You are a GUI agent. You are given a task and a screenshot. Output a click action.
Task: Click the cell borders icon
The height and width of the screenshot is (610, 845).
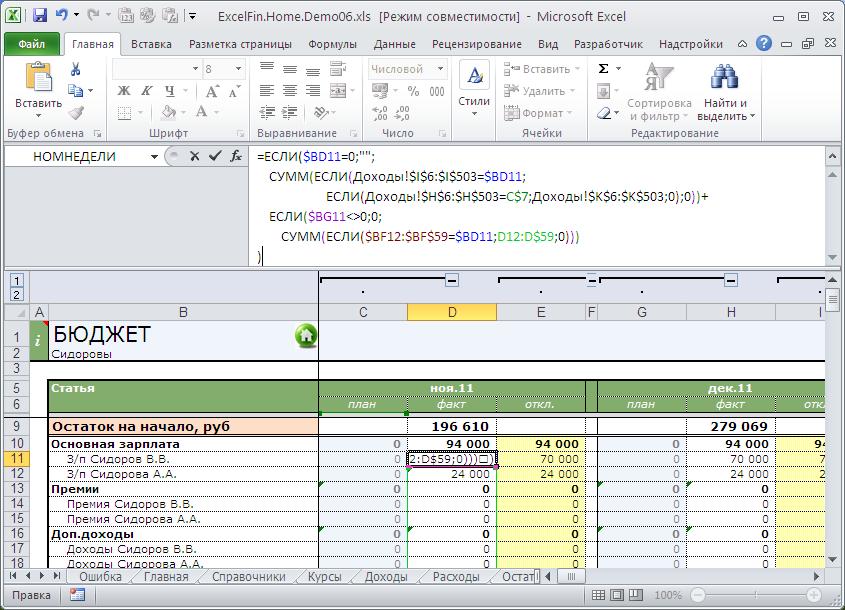(124, 113)
